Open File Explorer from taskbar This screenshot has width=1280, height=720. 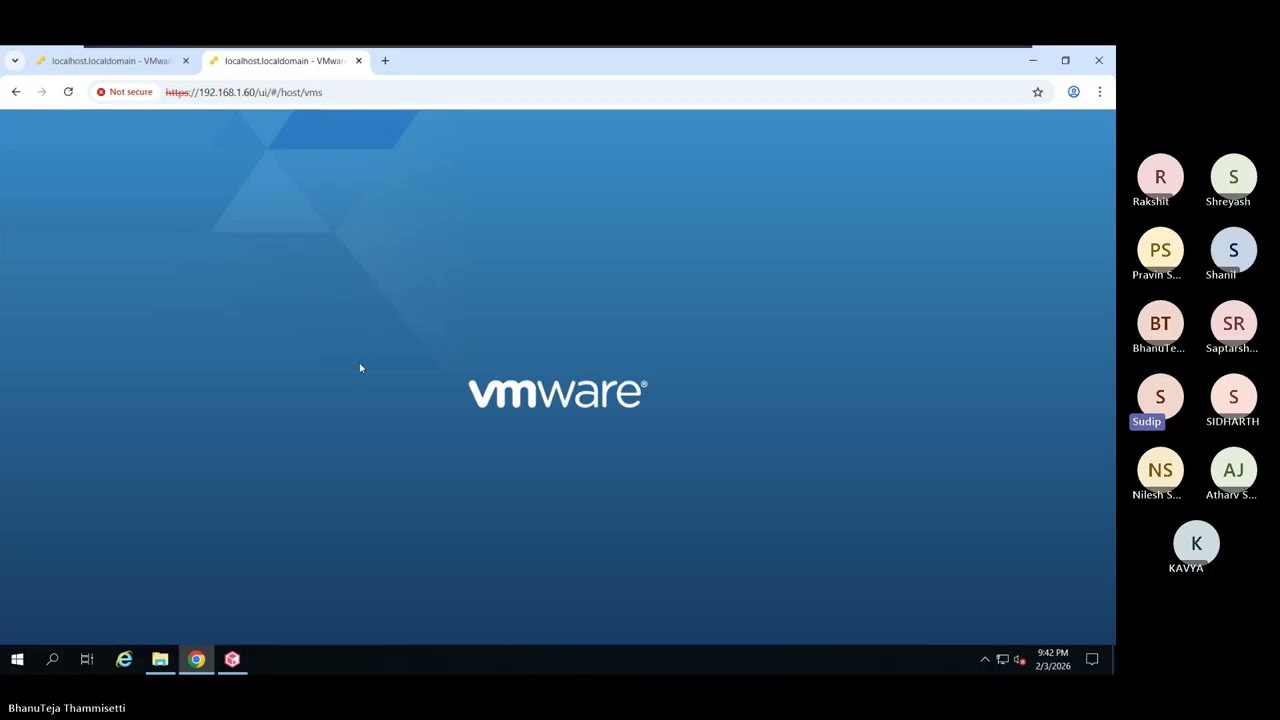[x=160, y=659]
